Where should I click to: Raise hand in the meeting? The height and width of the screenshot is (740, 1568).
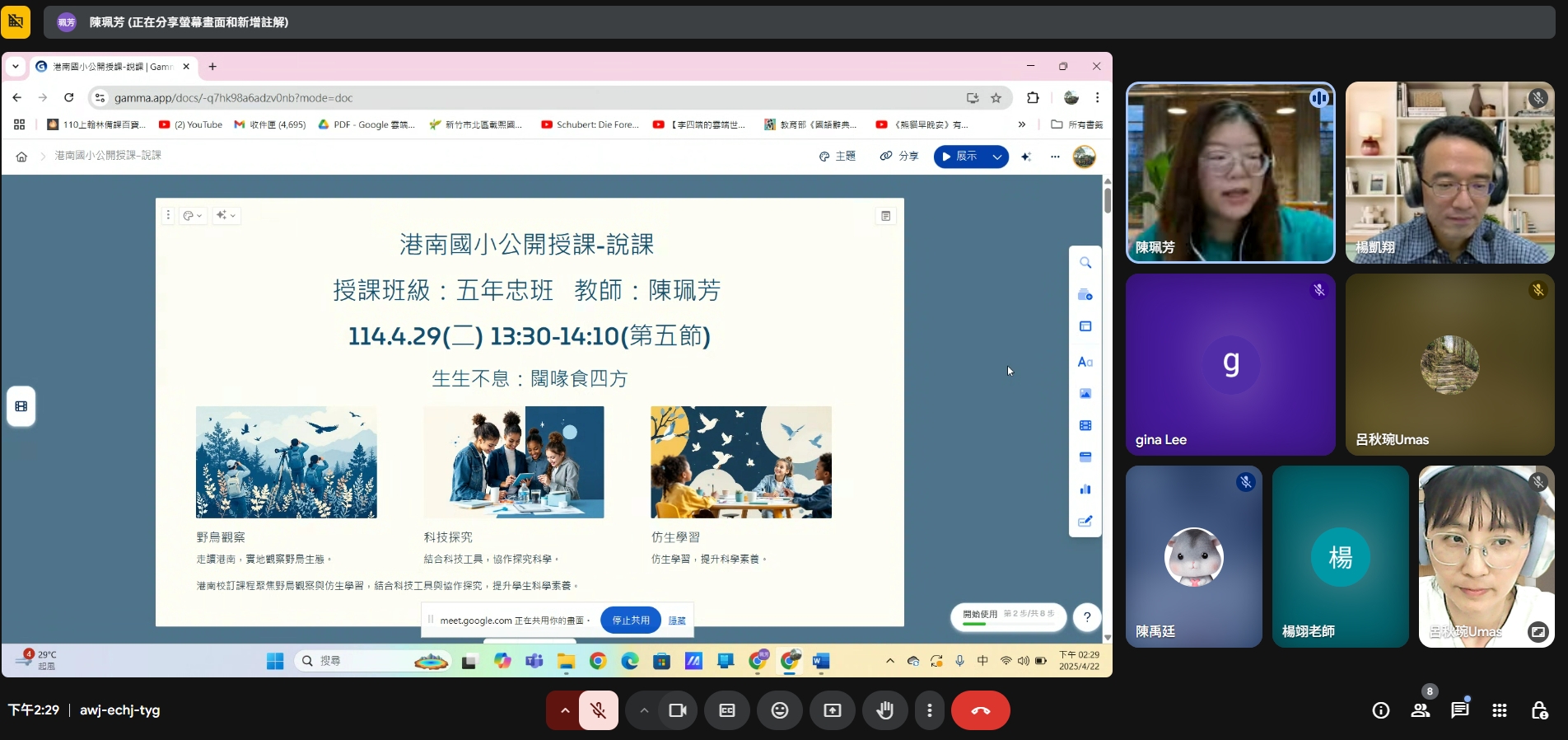(x=884, y=710)
